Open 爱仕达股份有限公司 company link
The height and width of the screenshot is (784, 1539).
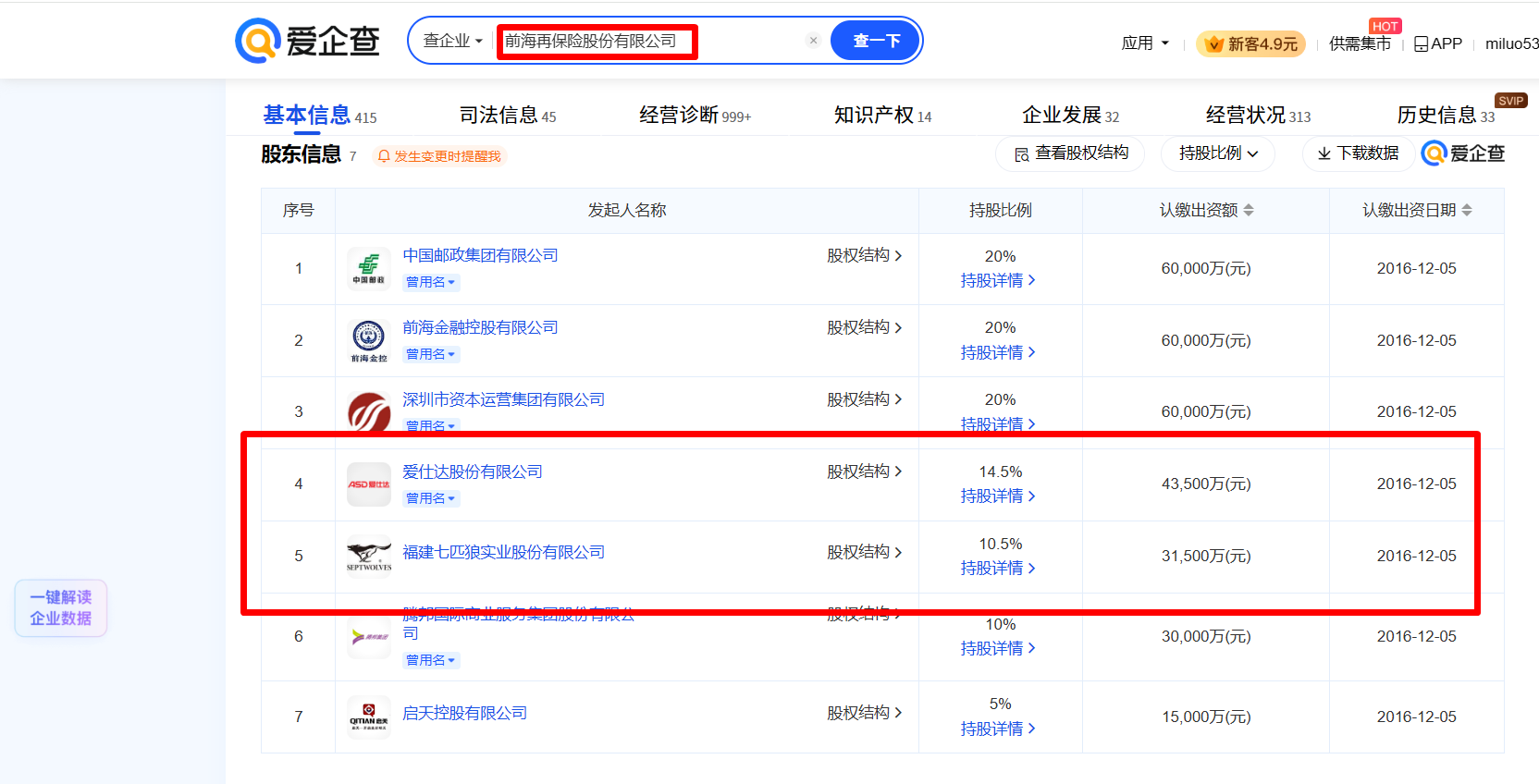coord(472,472)
